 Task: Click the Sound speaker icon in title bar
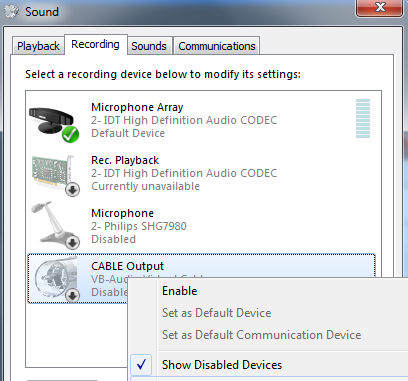click(x=11, y=12)
